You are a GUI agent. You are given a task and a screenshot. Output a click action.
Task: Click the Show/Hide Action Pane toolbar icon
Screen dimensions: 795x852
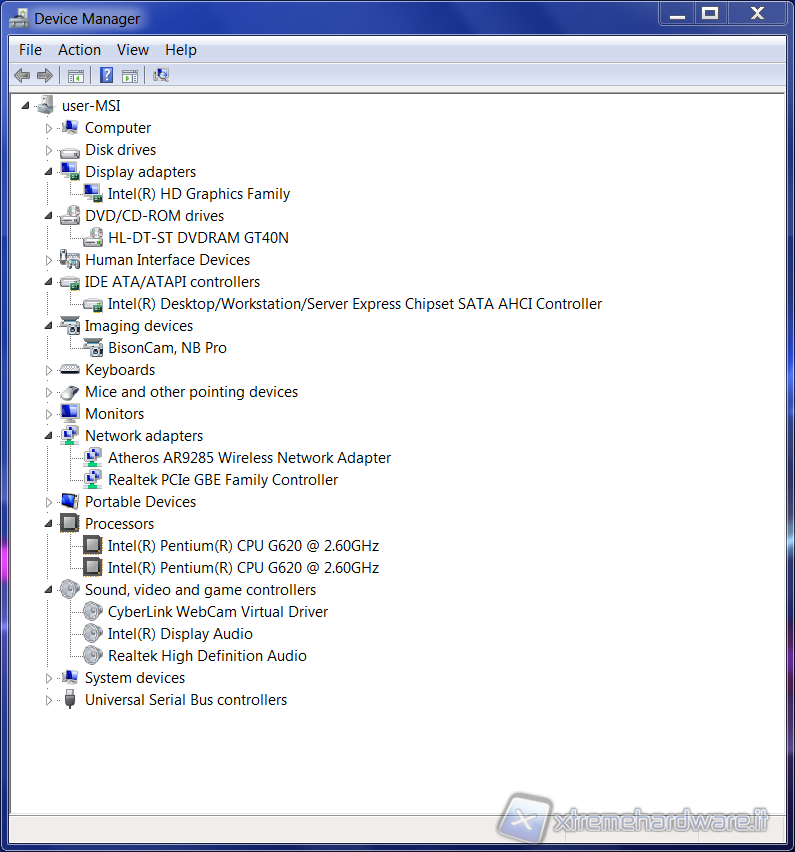[130, 75]
